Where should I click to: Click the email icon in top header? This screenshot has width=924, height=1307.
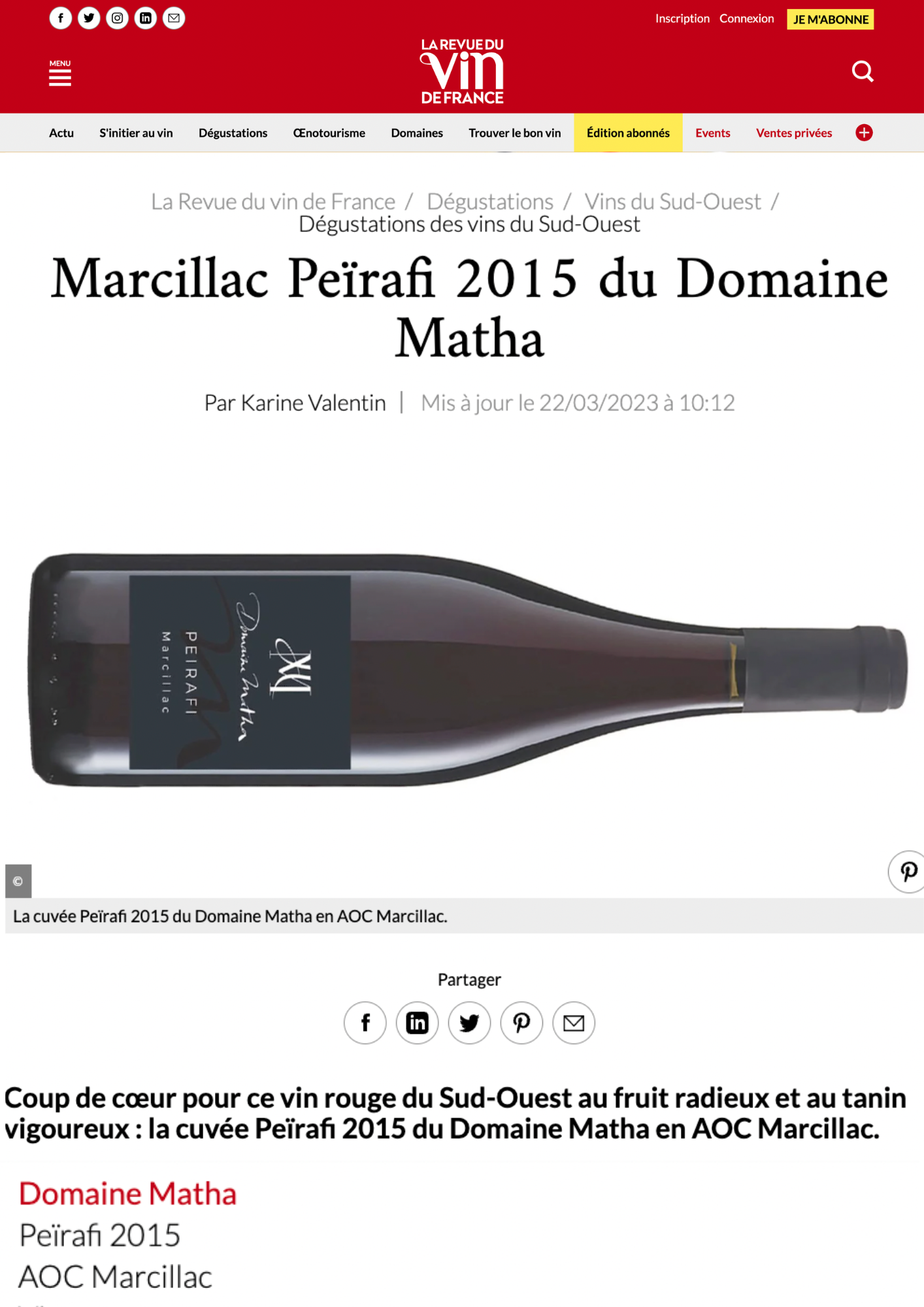pos(174,18)
